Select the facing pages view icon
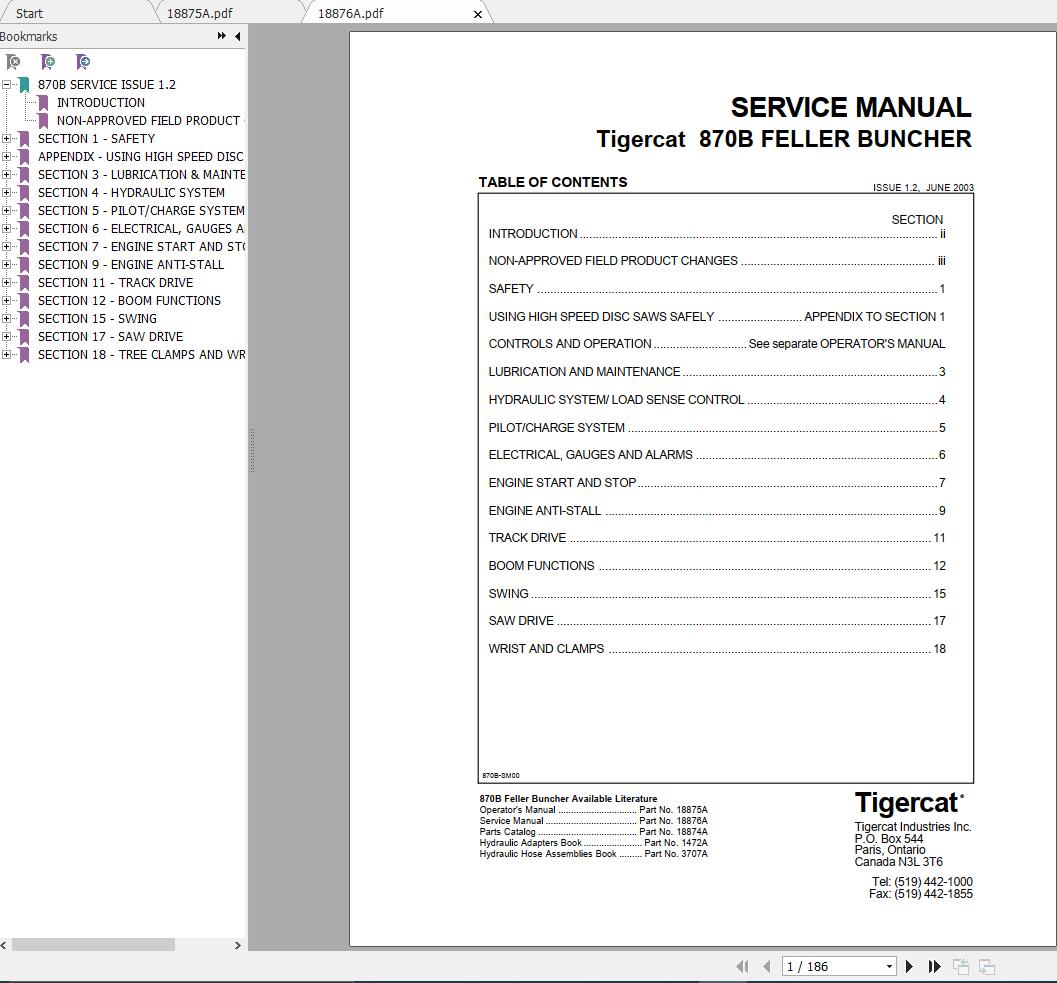The width and height of the screenshot is (1057, 983). click(x=988, y=966)
